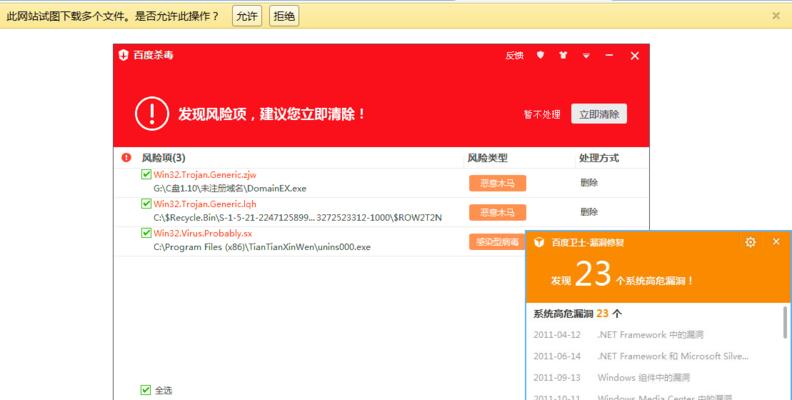This screenshot has width=792, height=400.
Task: Click 允许 to allow multiple downloads
Action: click(x=247, y=16)
